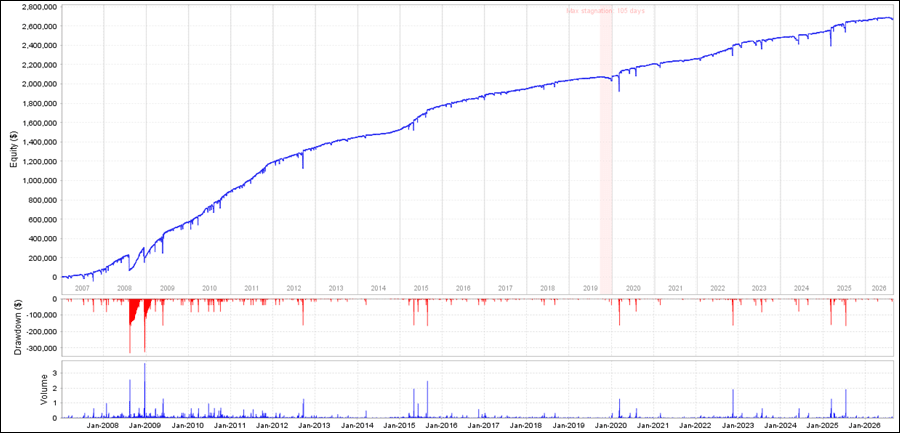The height and width of the screenshot is (433, 900).
Task: Click the Max stagnation 105 days label
Action: click(x=608, y=10)
